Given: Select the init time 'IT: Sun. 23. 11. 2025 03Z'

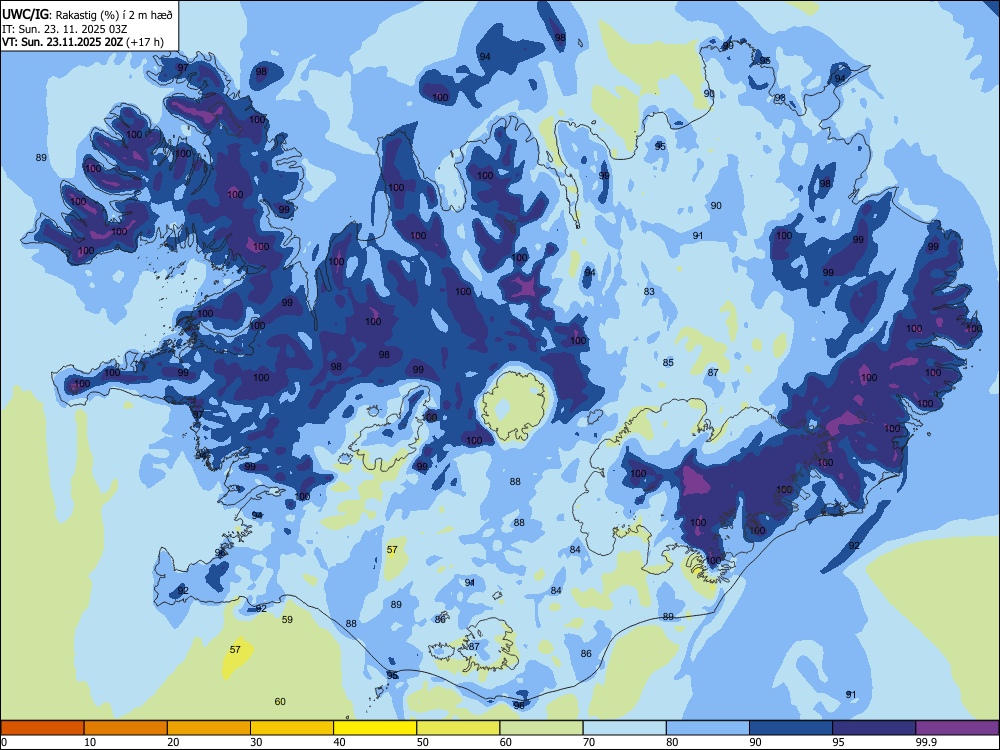Looking at the screenshot, I should point(64,29).
